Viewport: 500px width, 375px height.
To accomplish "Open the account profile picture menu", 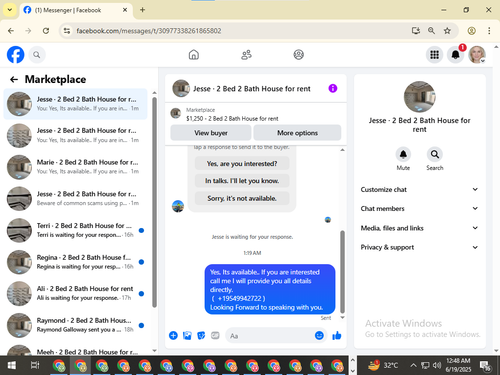I will pos(477,55).
